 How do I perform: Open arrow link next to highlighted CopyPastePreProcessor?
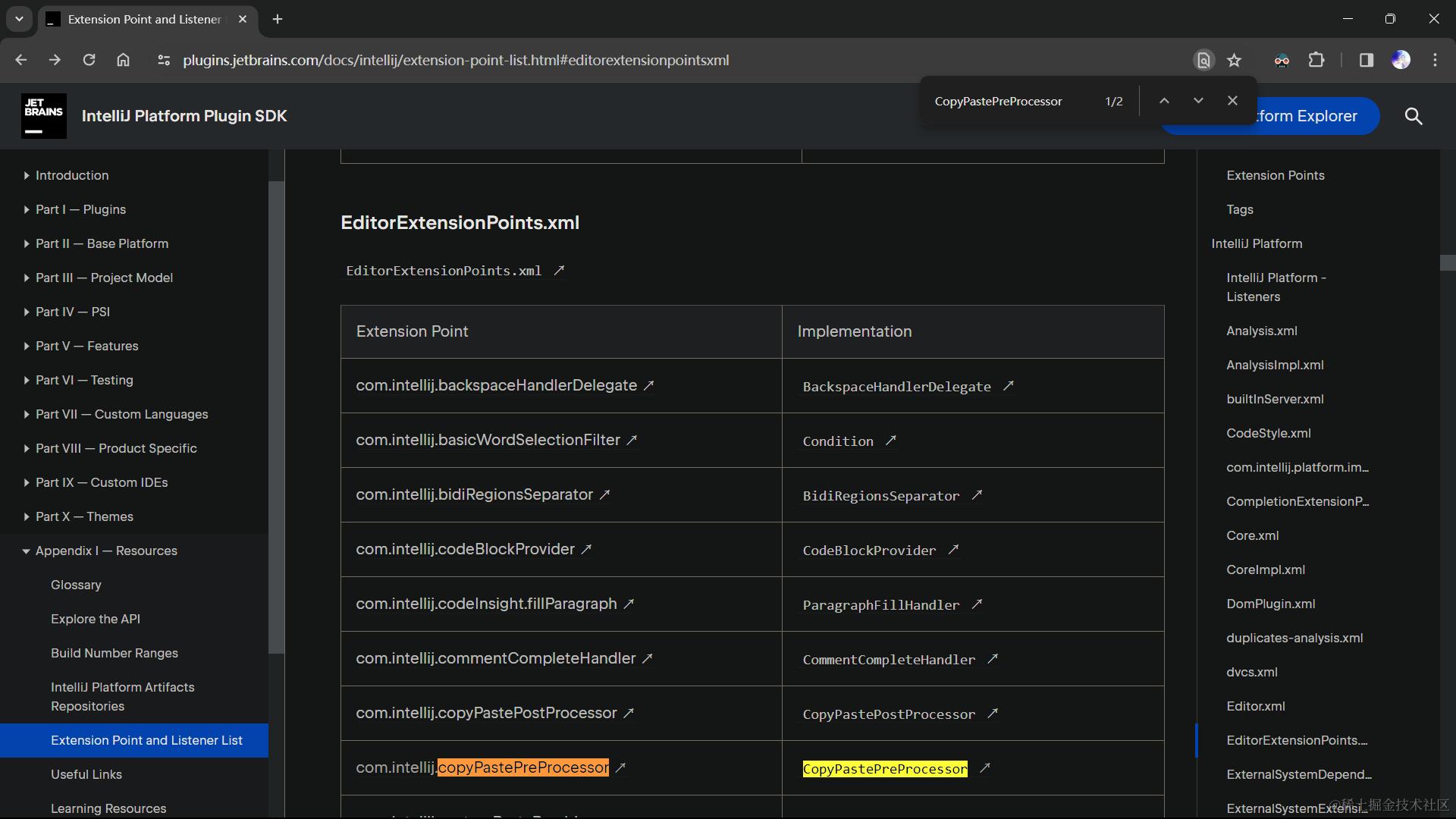pyautogui.click(x=984, y=768)
